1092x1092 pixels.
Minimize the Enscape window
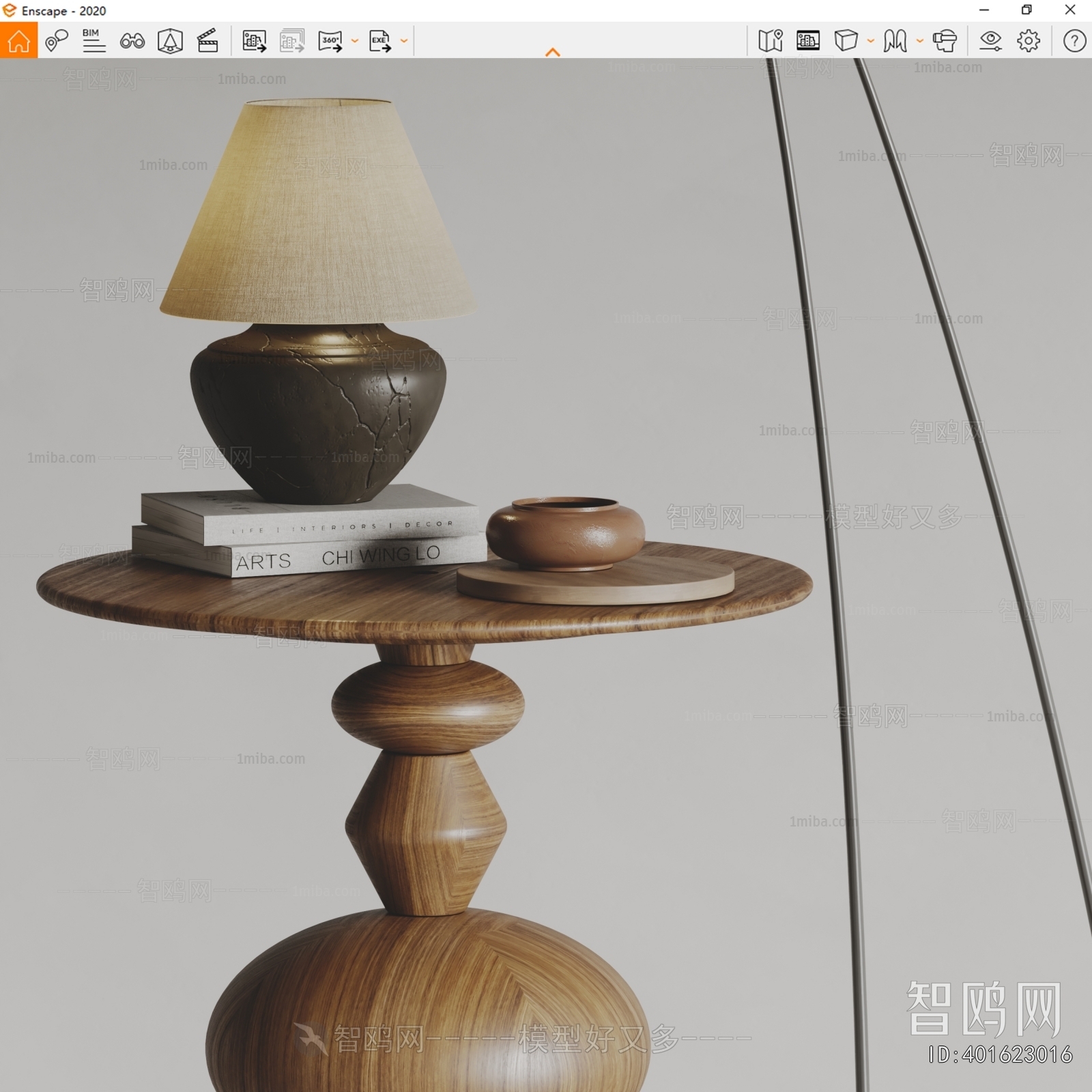click(x=984, y=10)
